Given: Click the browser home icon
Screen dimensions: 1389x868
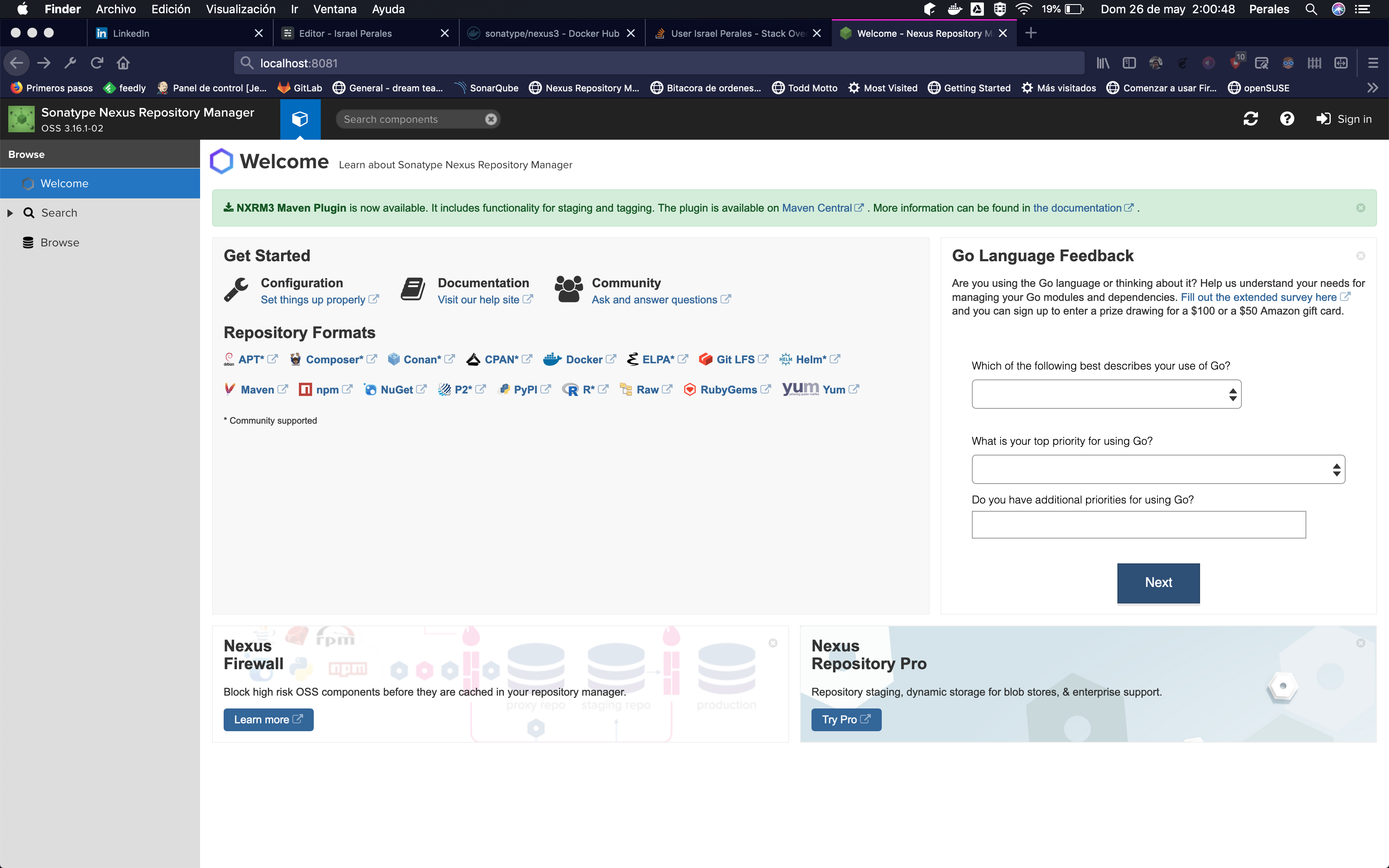Looking at the screenshot, I should [x=123, y=63].
